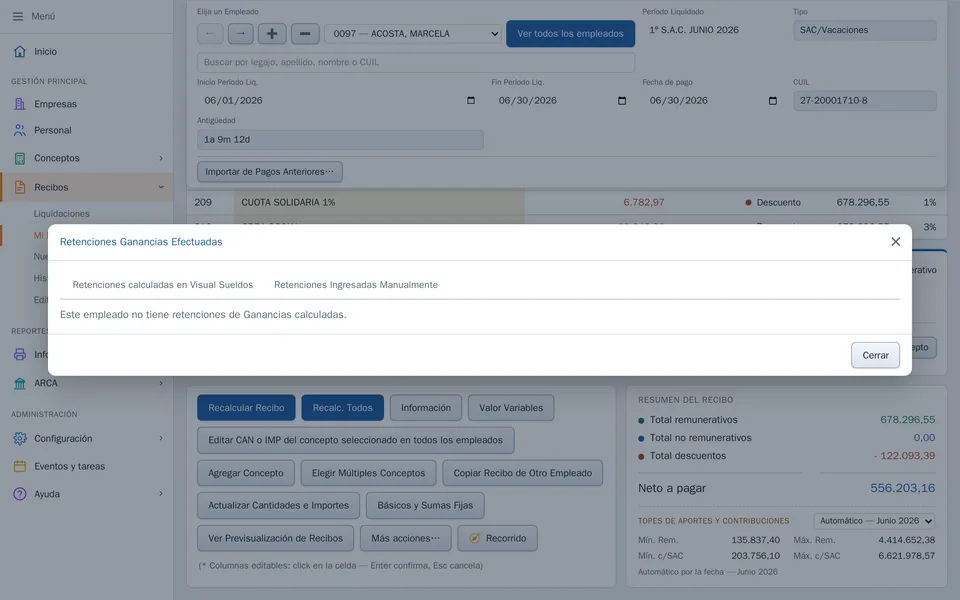This screenshot has width=960, height=600.
Task: Open the Fecha de pago calendar picker
Action: [x=773, y=100]
